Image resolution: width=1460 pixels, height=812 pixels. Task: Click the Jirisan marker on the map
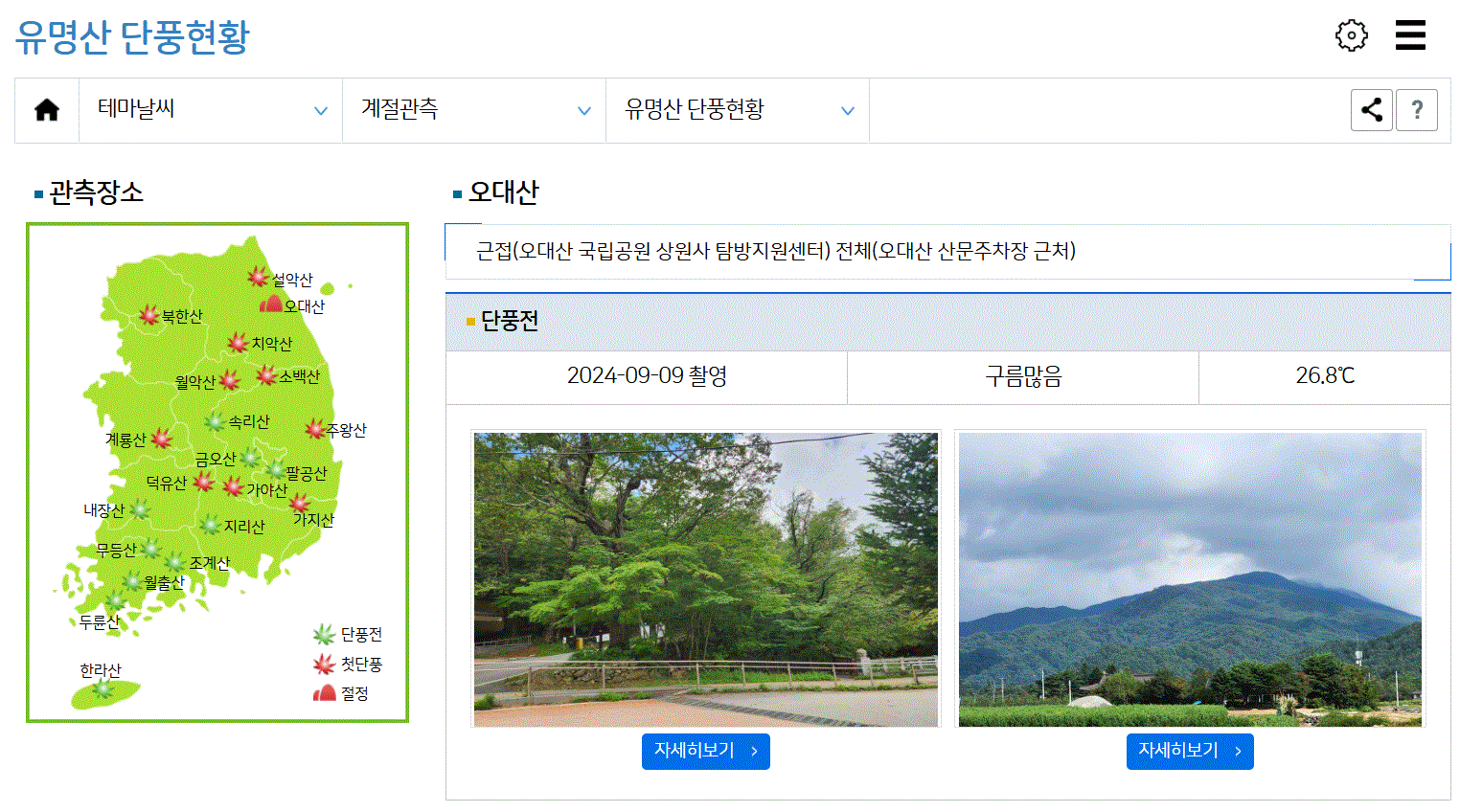pos(212,524)
